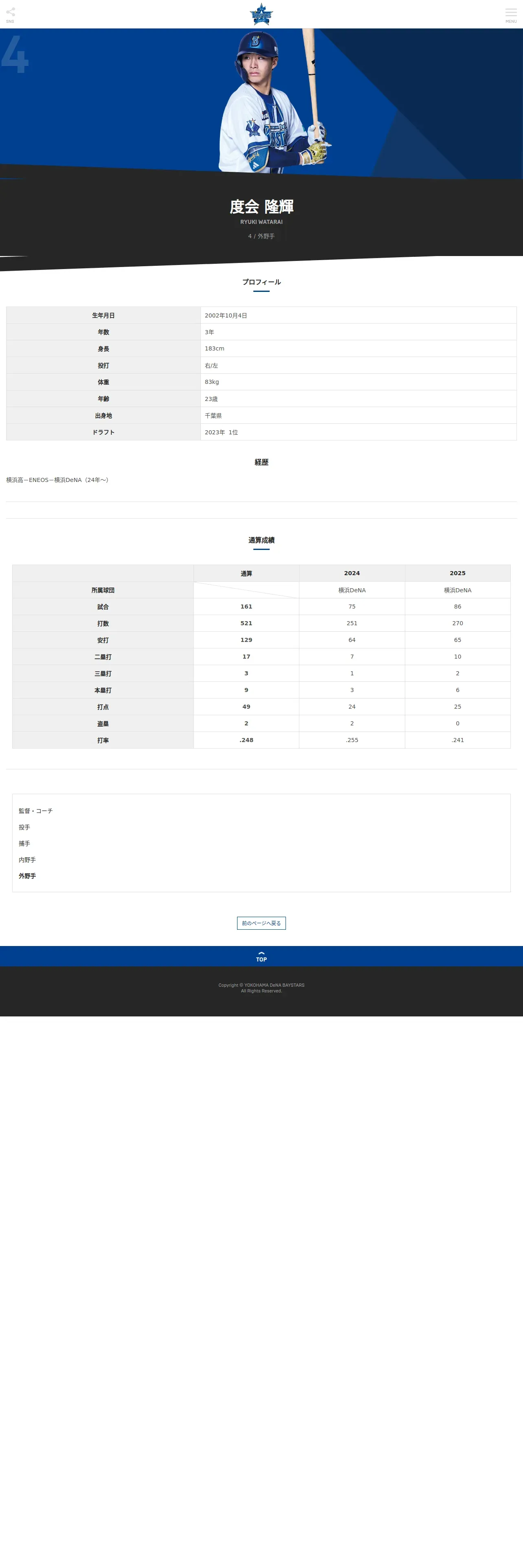Click the 通算成績 section heading
Viewport: 523px width, 1568px height.
click(261, 540)
